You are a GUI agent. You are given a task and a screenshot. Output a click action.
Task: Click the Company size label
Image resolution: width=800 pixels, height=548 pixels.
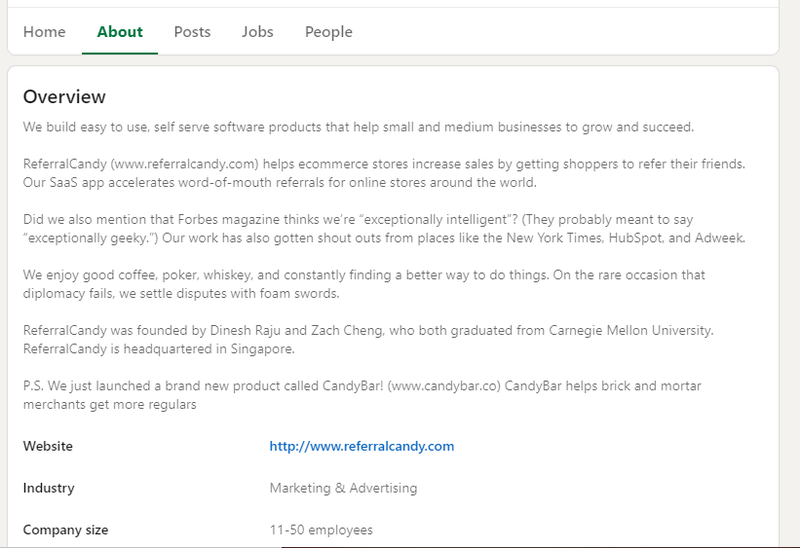click(x=65, y=530)
